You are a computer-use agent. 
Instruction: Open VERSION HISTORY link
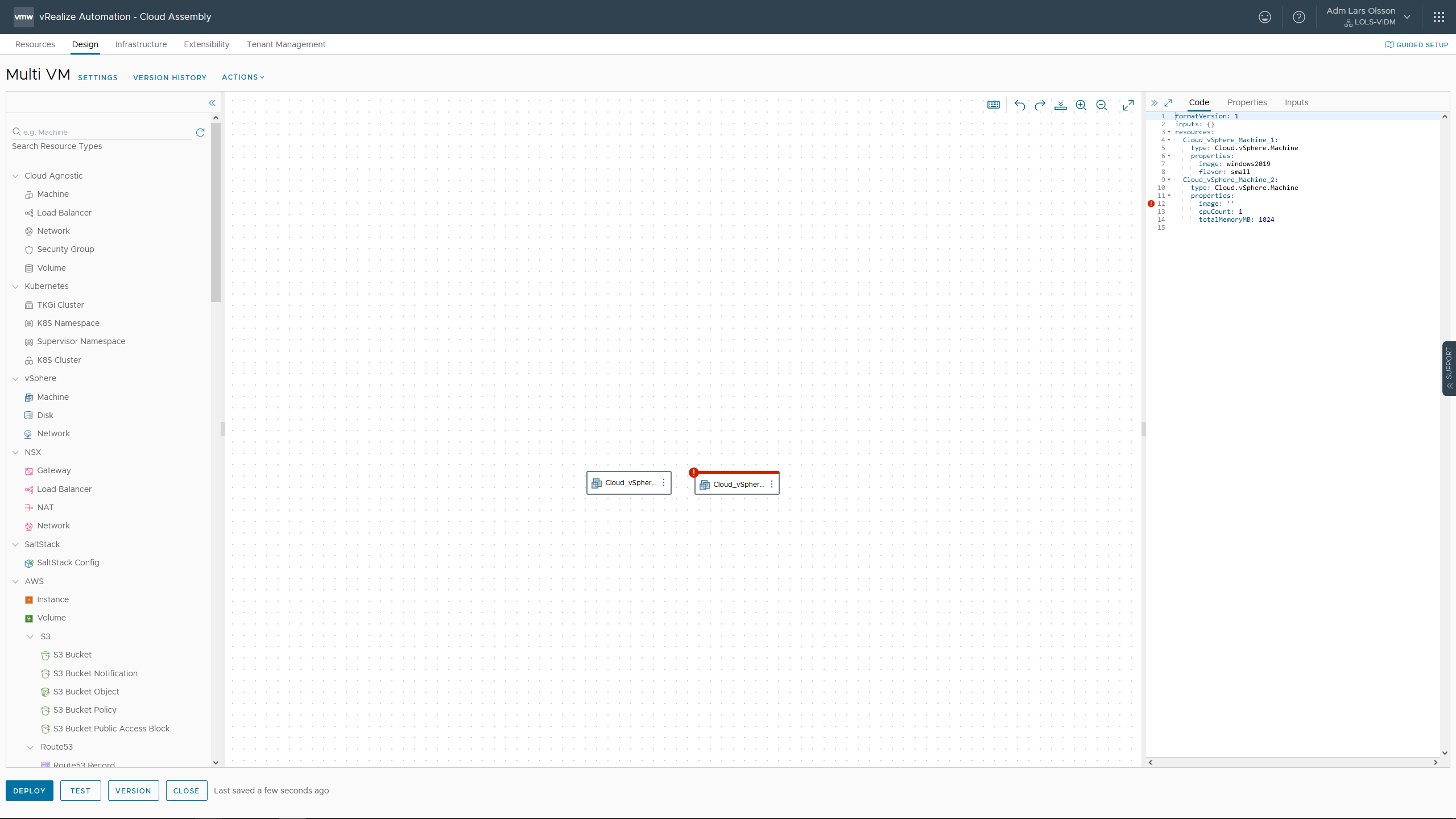coord(170,78)
